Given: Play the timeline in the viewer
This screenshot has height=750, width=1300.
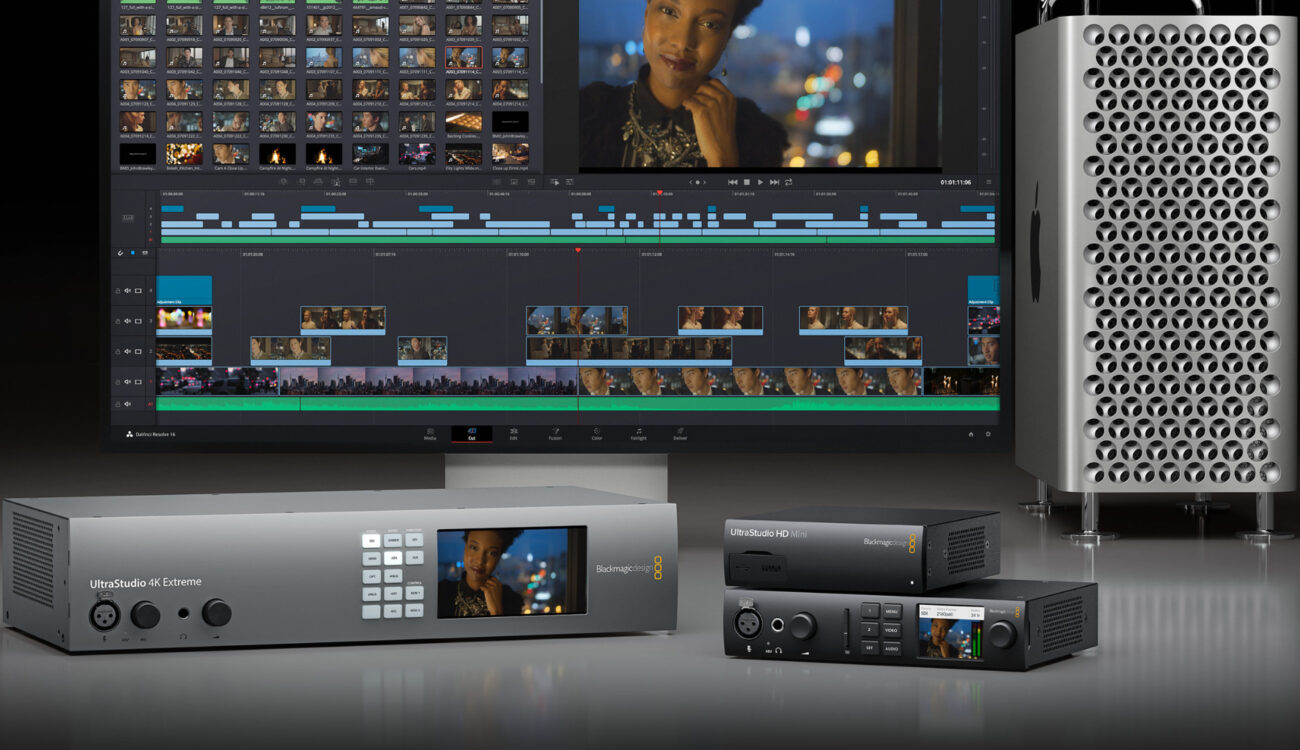Looking at the screenshot, I should [760, 182].
